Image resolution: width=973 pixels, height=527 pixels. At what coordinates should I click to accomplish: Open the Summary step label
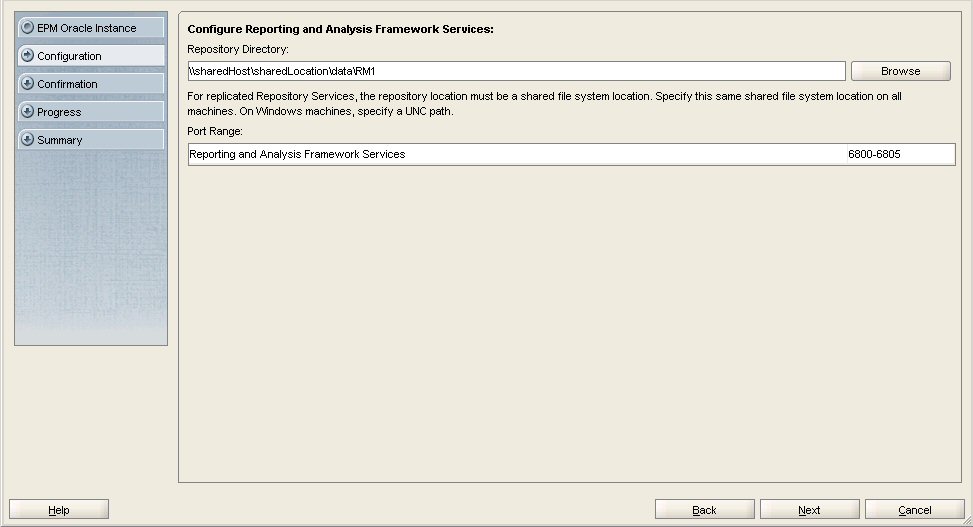(x=60, y=140)
